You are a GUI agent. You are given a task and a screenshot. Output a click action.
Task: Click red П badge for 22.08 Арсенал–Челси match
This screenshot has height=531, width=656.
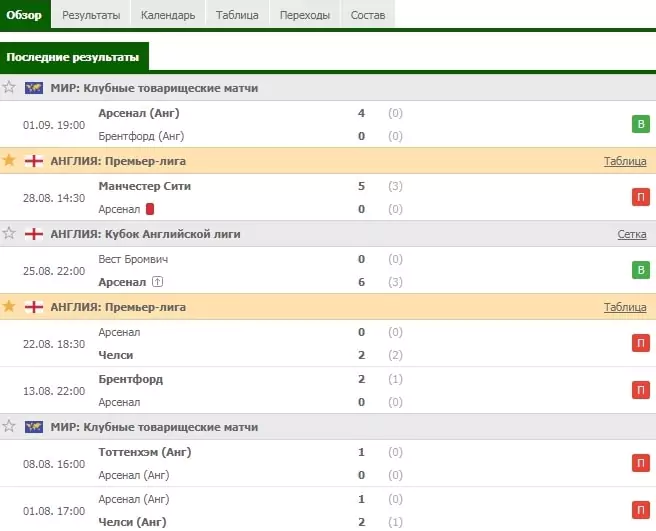641,343
